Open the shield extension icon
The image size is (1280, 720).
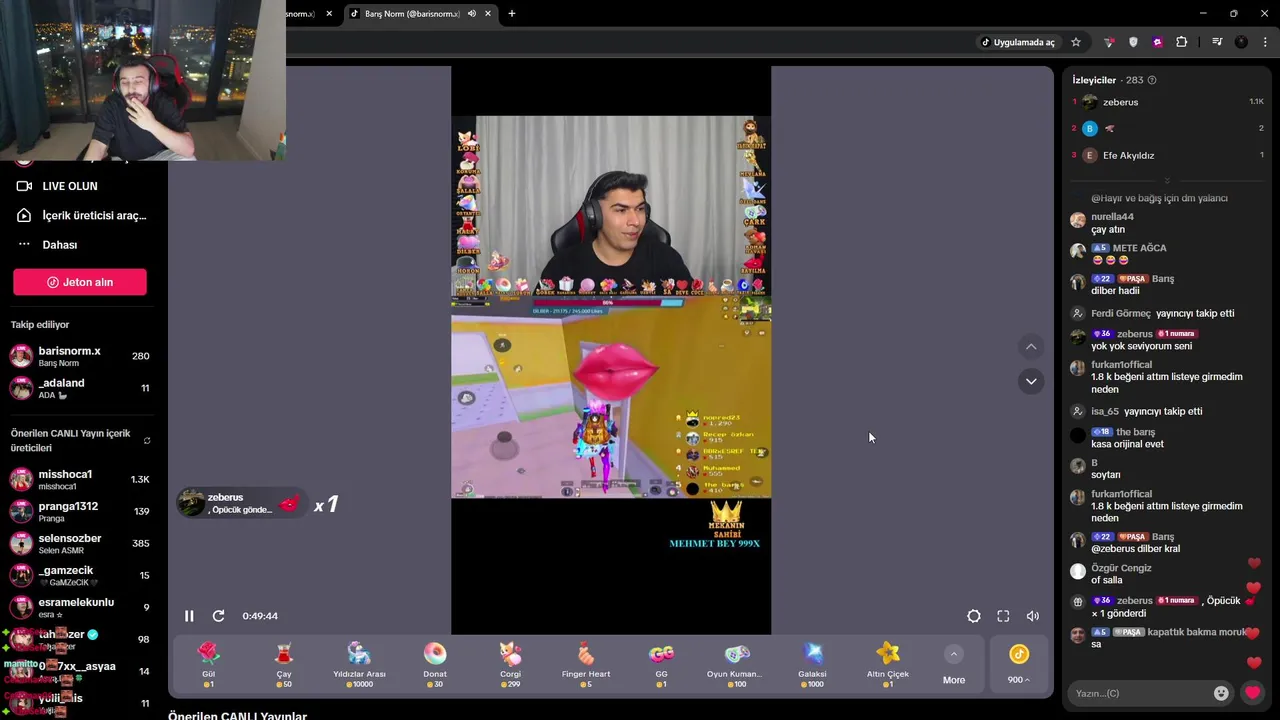tap(1133, 42)
